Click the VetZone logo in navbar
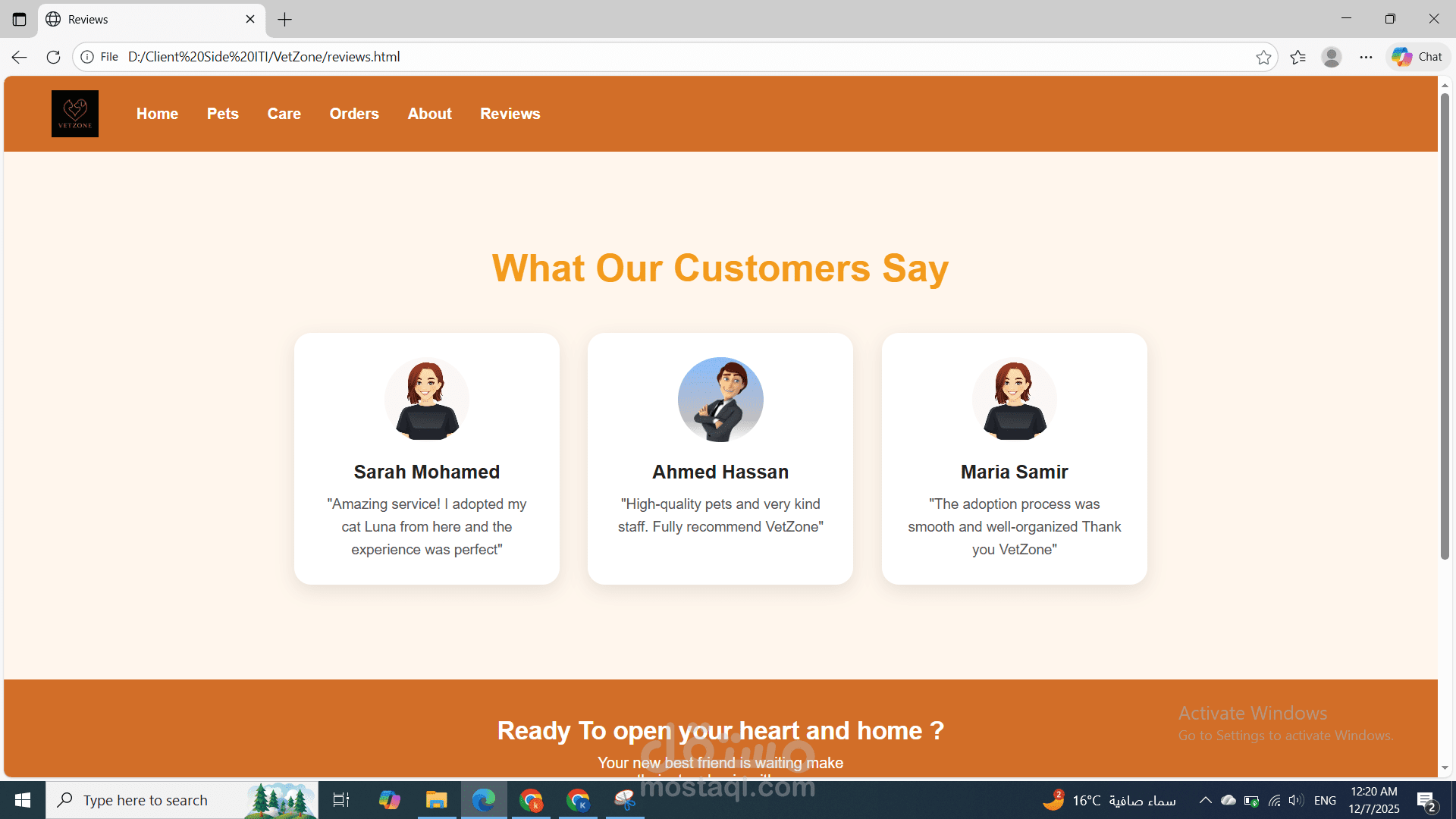 [x=75, y=114]
